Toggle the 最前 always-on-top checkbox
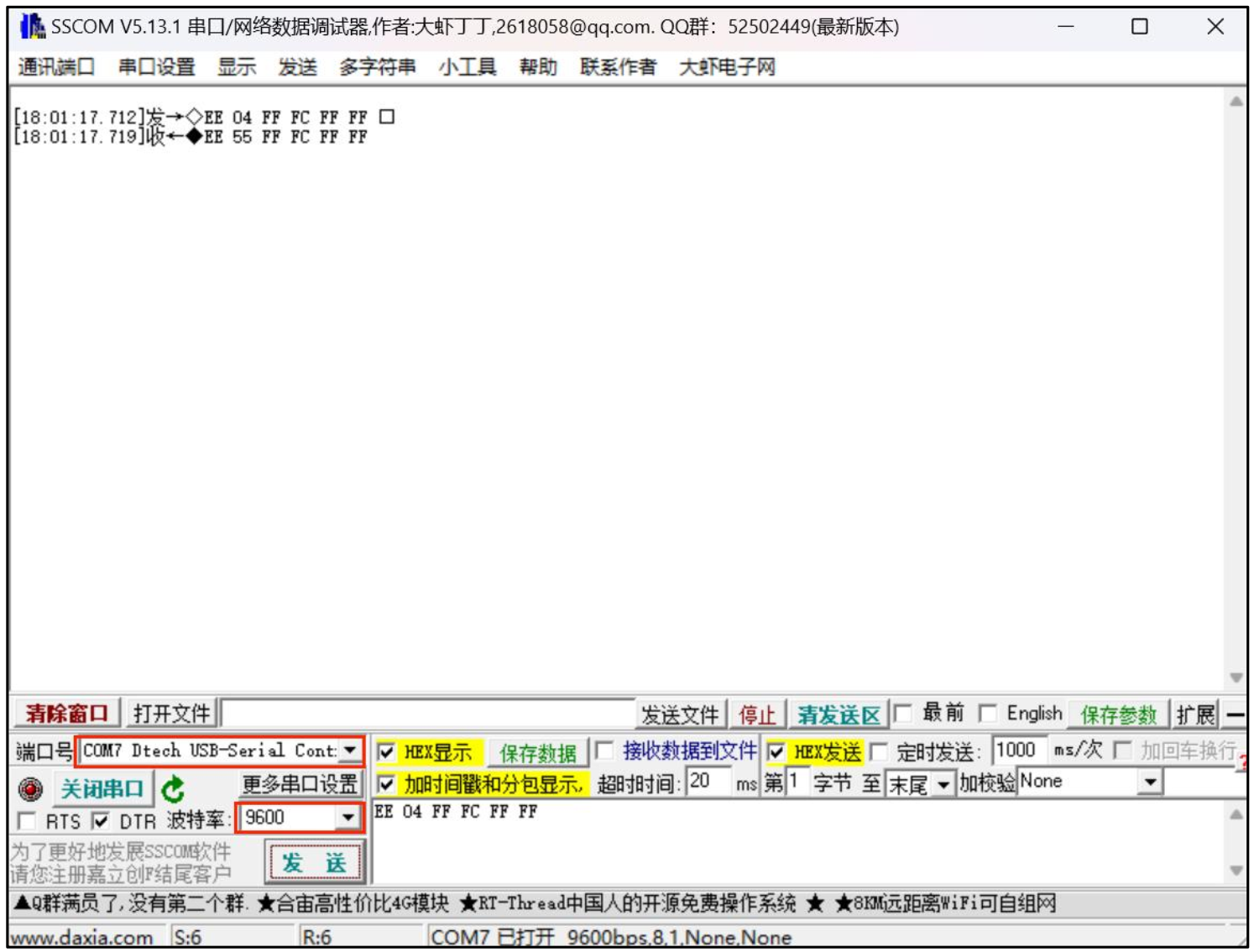 (903, 714)
